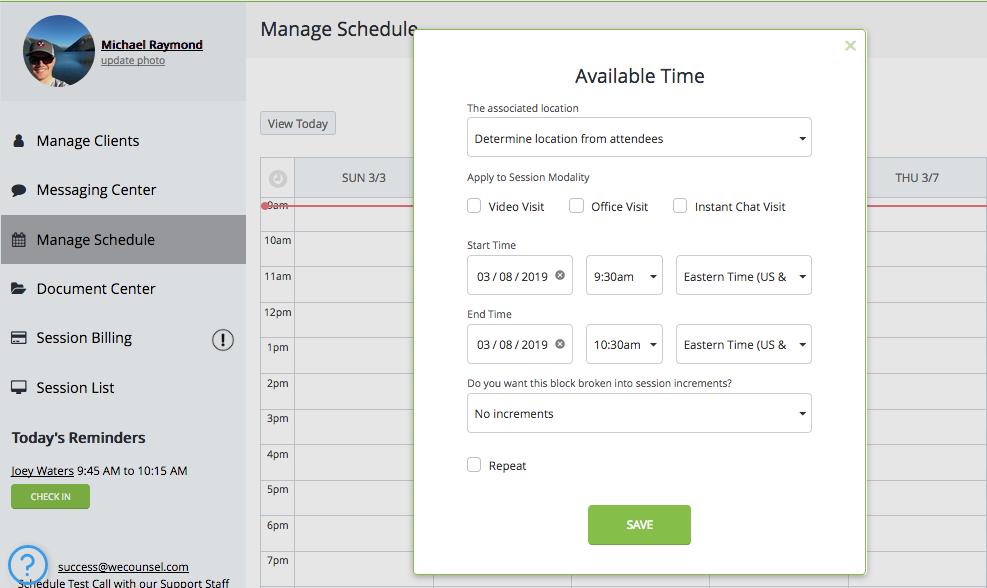This screenshot has height=588, width=987.
Task: Check the Office Visit option
Action: tap(577, 206)
